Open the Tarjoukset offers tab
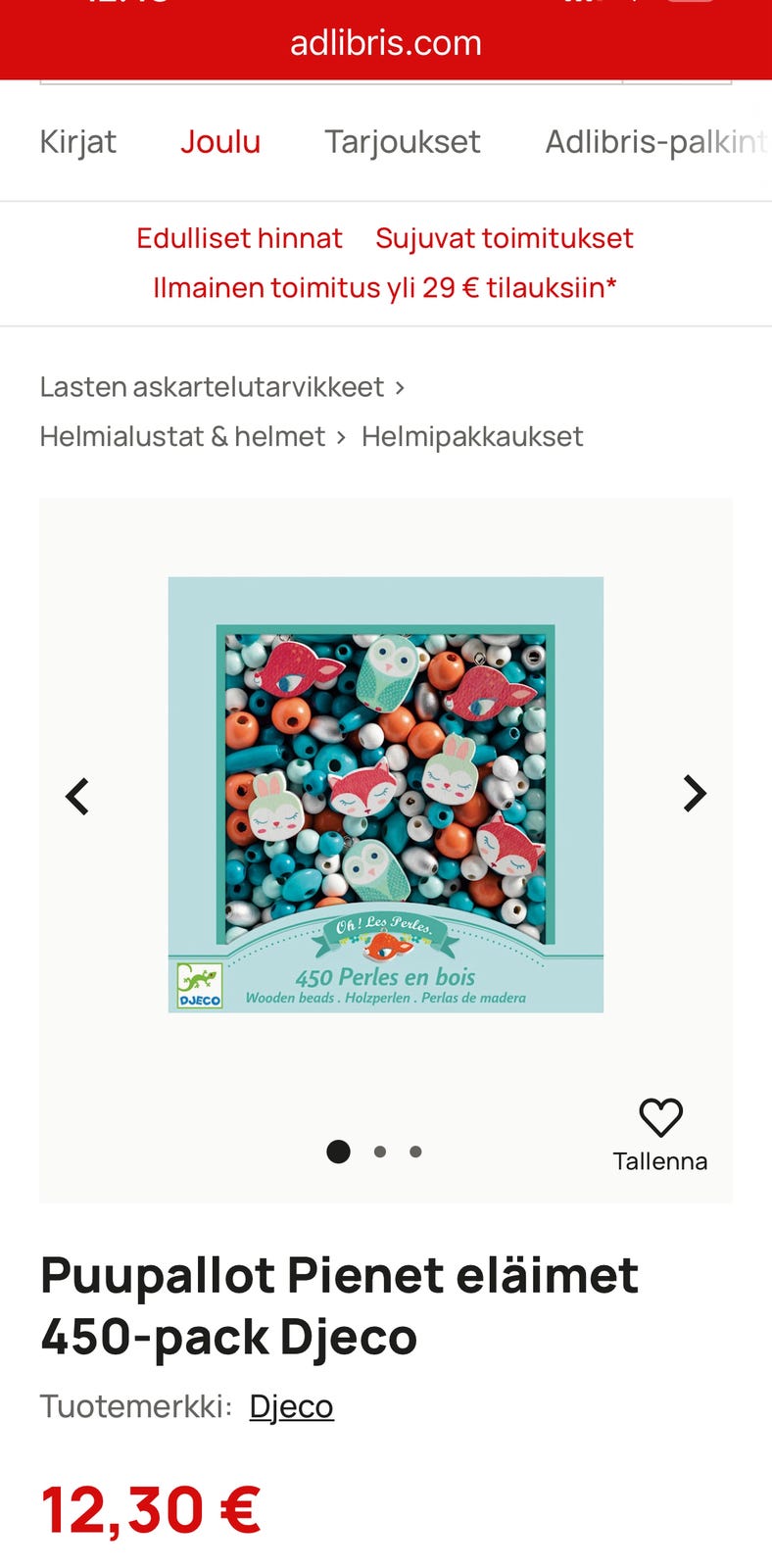The height and width of the screenshot is (1568, 772). click(403, 142)
